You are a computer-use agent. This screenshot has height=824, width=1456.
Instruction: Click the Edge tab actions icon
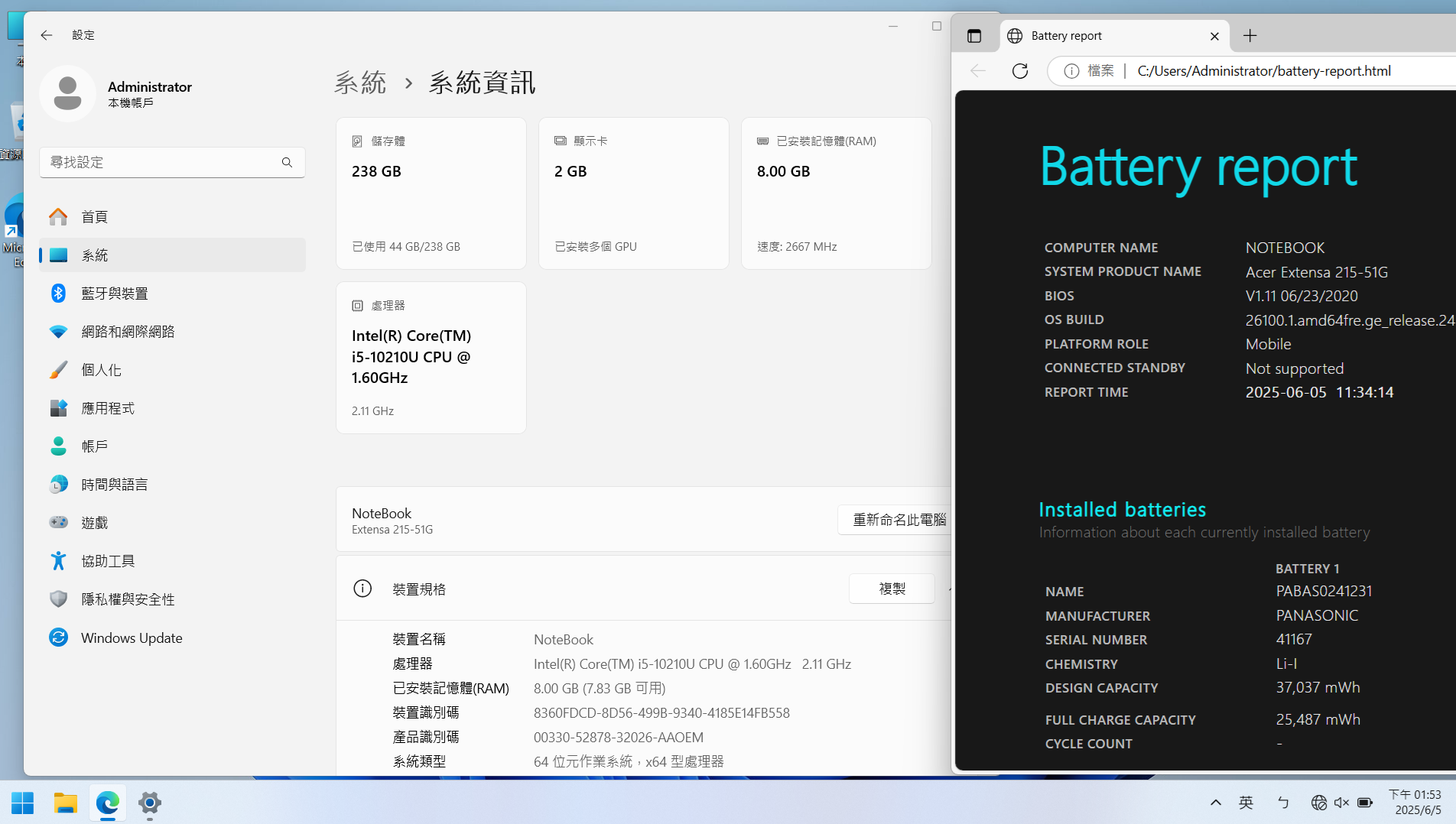pos(973,36)
